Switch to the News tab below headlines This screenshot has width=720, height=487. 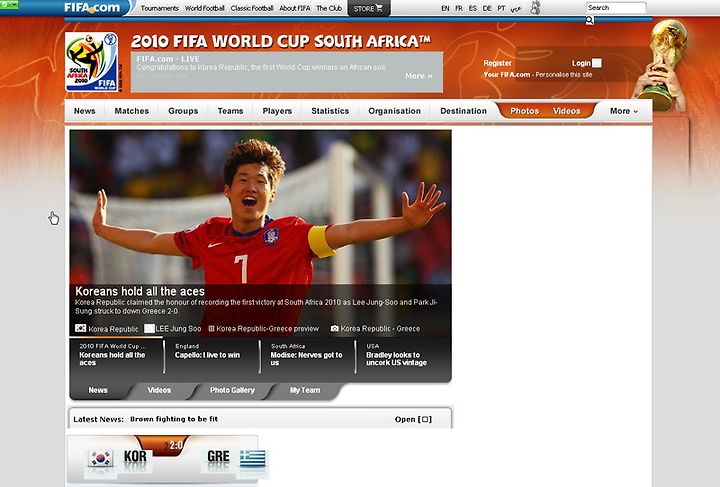coord(98,390)
